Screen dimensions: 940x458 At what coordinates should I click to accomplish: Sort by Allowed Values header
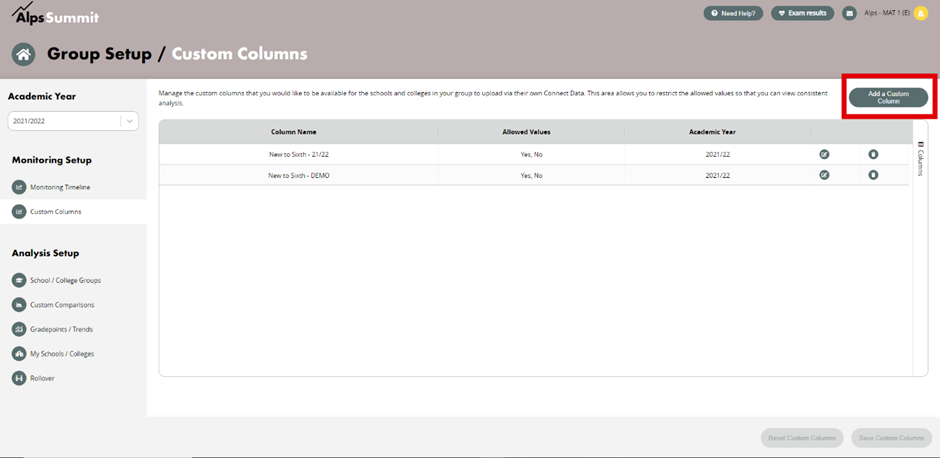point(526,132)
